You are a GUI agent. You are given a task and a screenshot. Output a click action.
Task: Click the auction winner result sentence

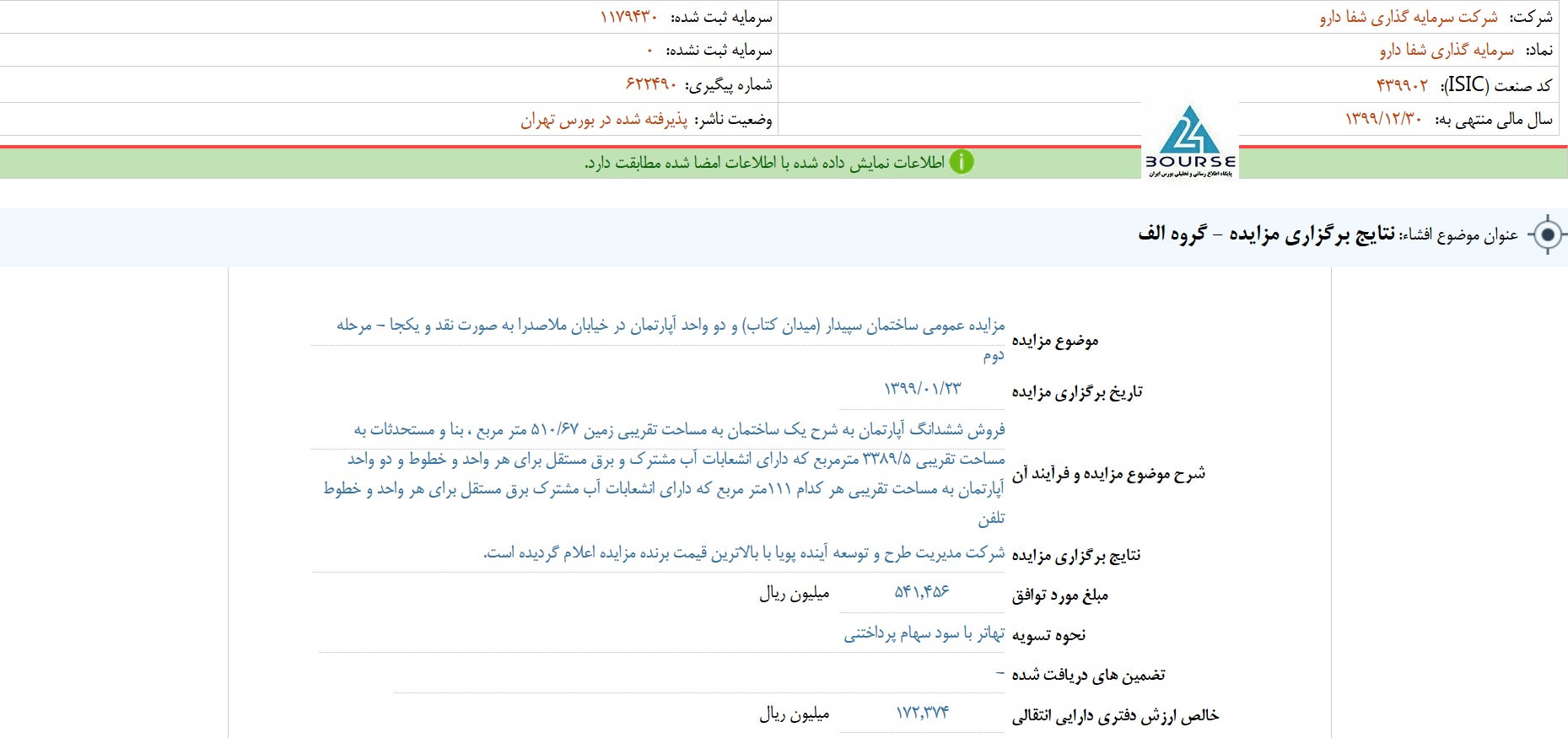click(744, 552)
